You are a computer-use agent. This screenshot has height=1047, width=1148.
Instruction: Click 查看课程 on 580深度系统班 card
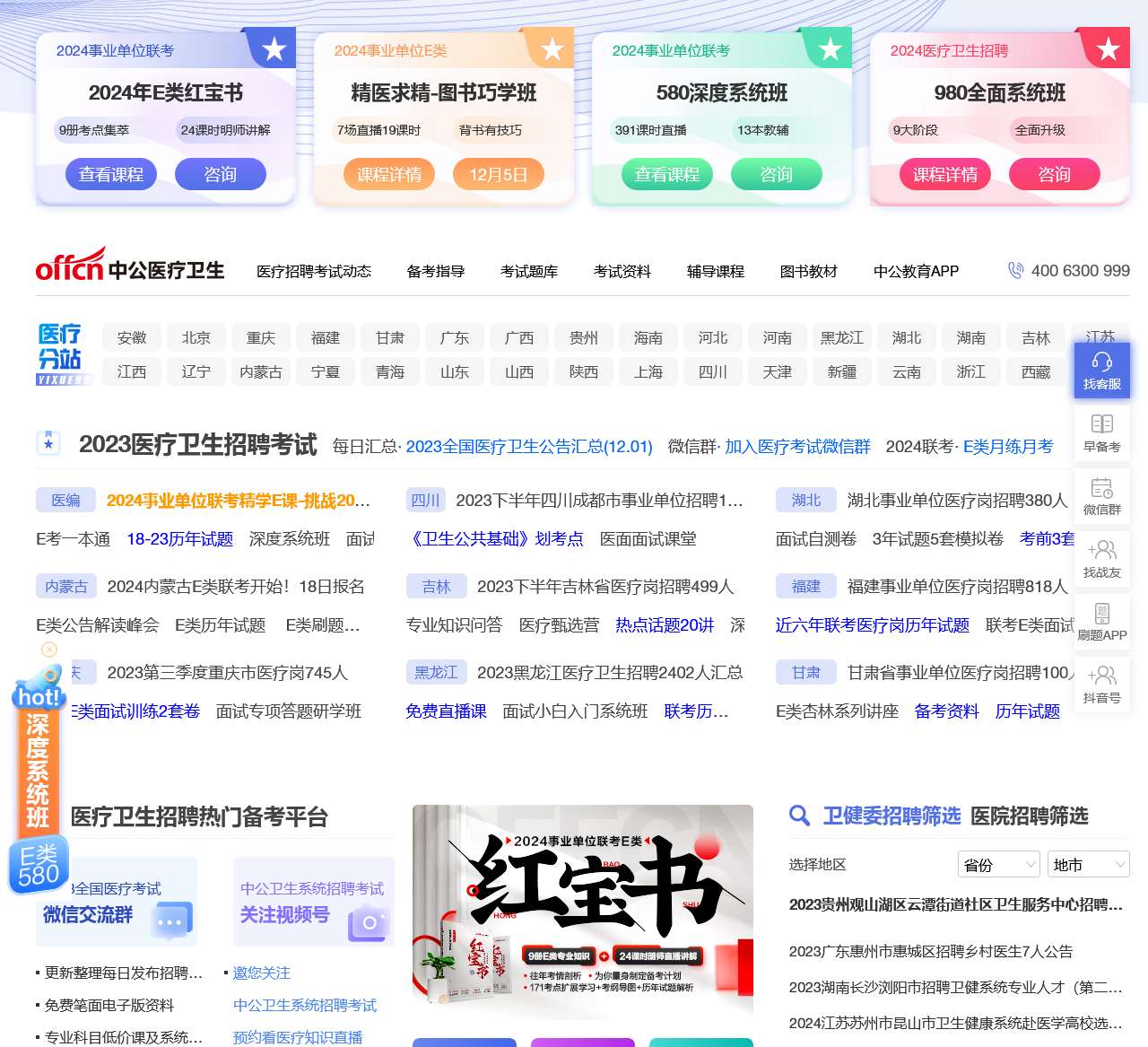coord(667,174)
